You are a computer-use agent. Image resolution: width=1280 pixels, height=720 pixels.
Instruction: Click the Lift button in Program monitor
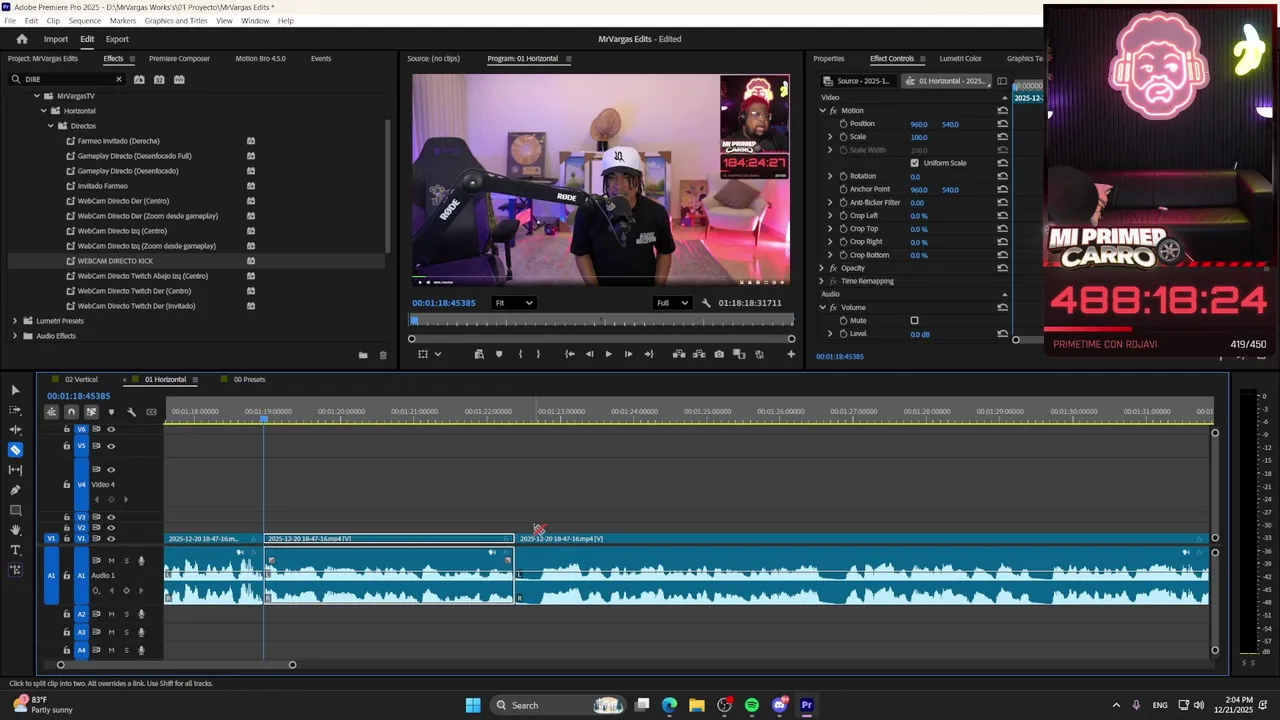point(679,354)
